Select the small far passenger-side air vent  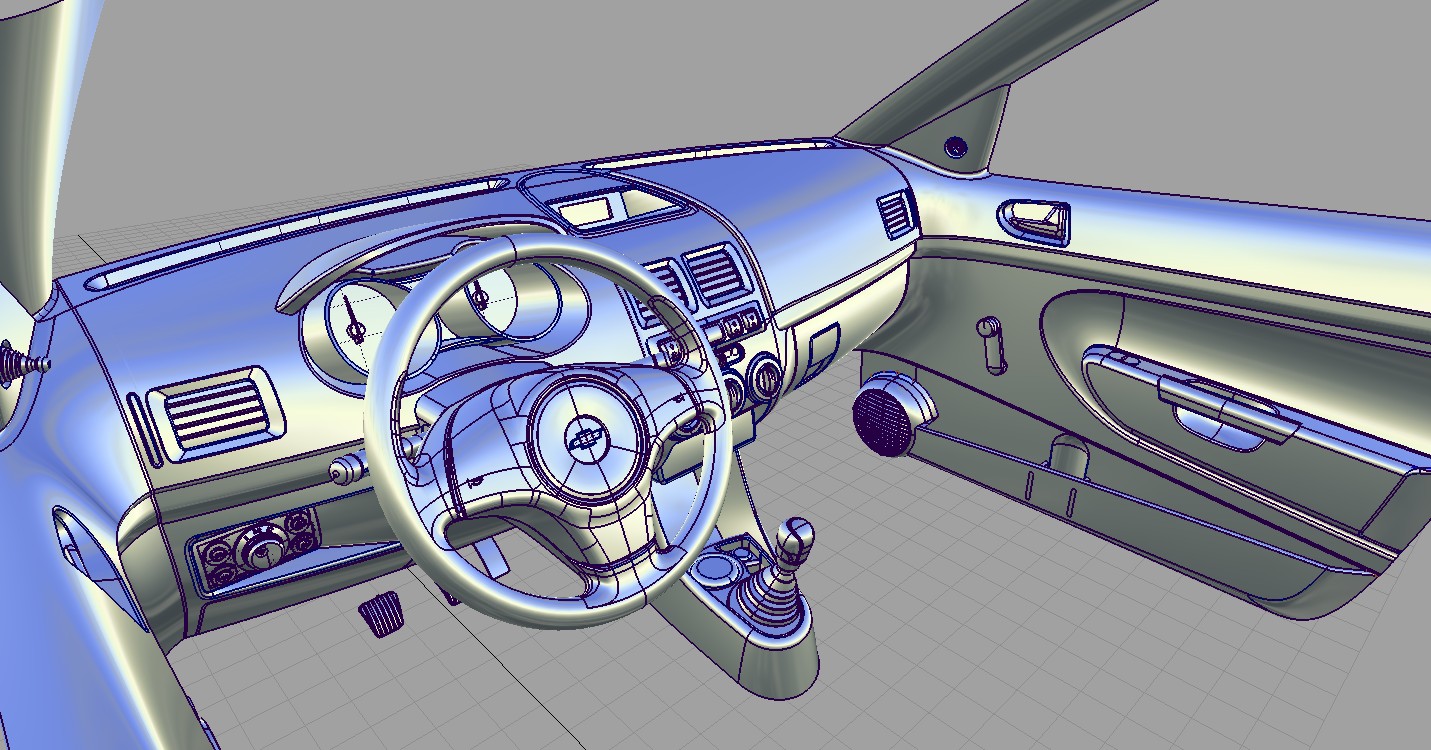pos(895,214)
